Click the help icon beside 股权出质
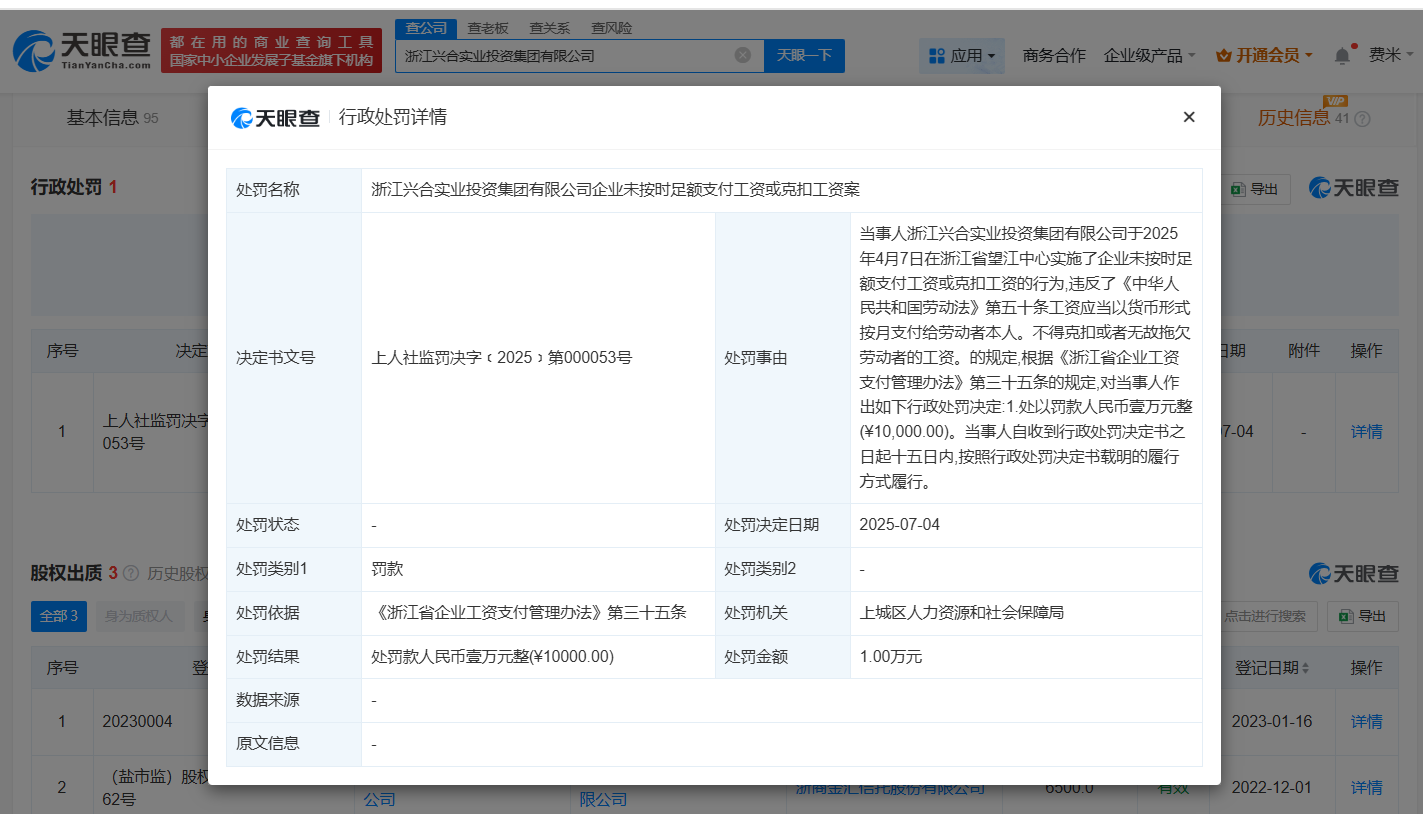This screenshot has width=1423, height=814. pos(130,574)
